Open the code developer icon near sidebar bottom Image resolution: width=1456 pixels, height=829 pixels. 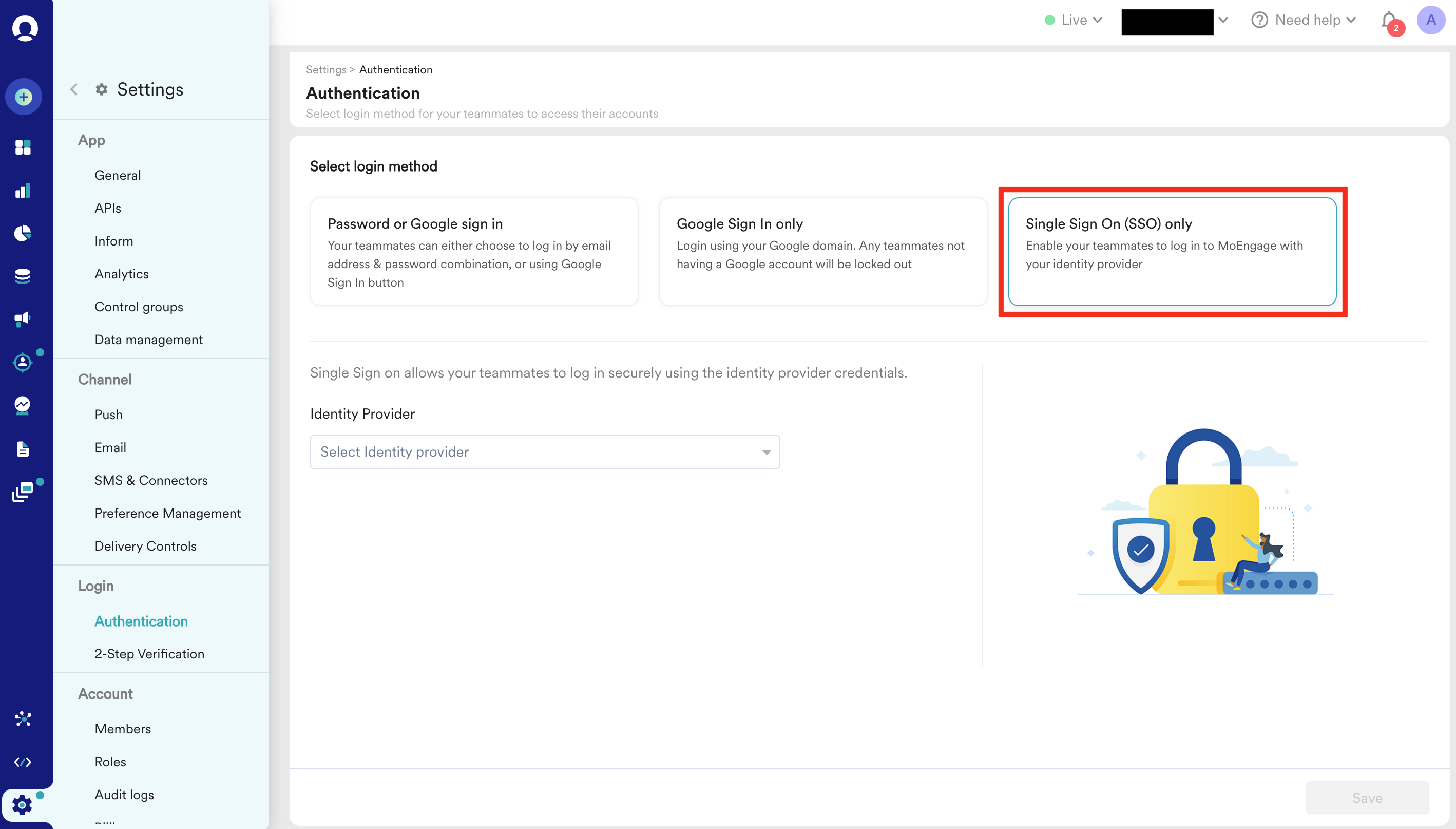point(23,761)
